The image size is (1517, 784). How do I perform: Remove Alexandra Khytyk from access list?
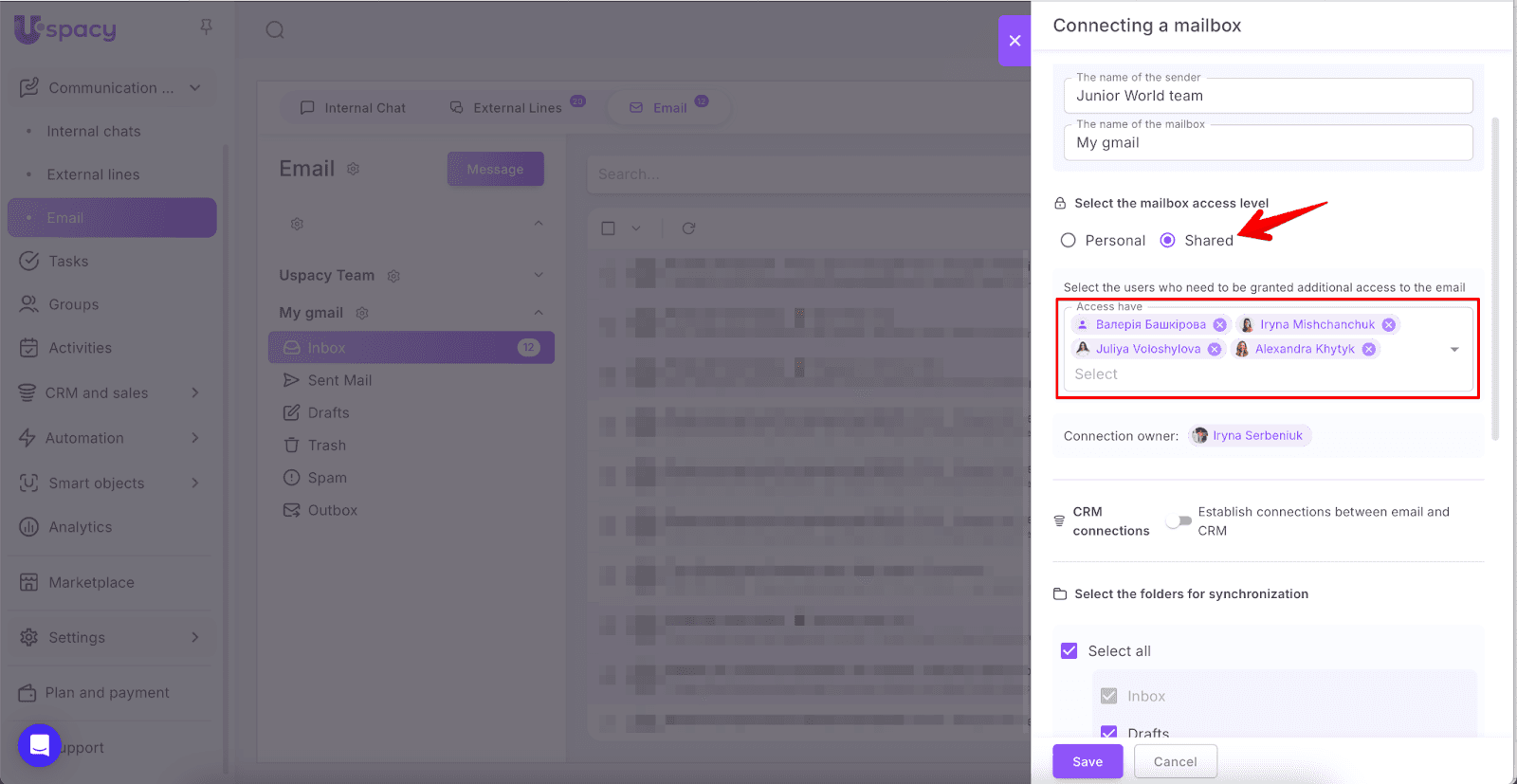pyautogui.click(x=1369, y=349)
